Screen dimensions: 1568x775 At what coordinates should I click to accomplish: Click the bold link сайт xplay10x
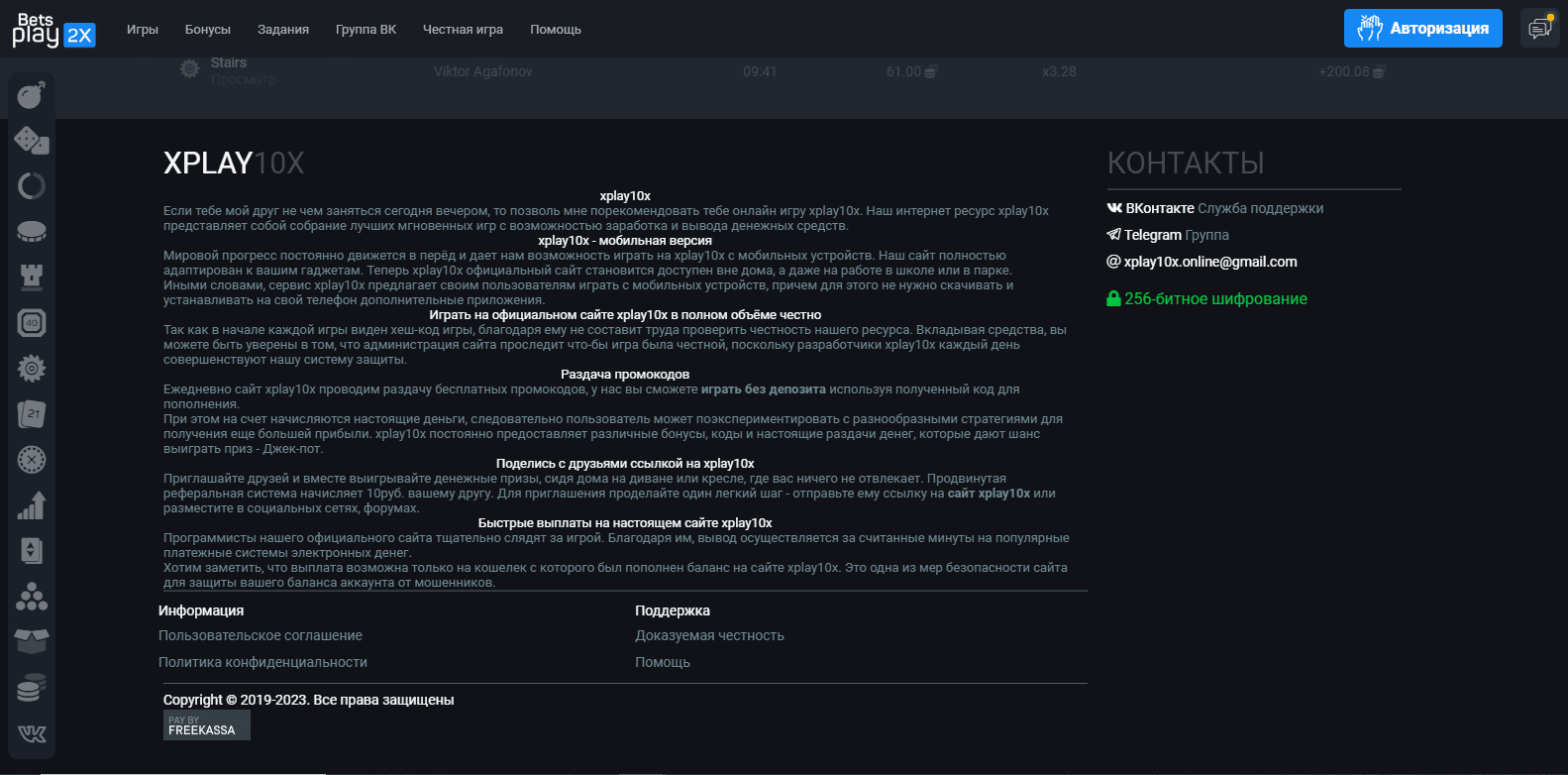tap(989, 494)
